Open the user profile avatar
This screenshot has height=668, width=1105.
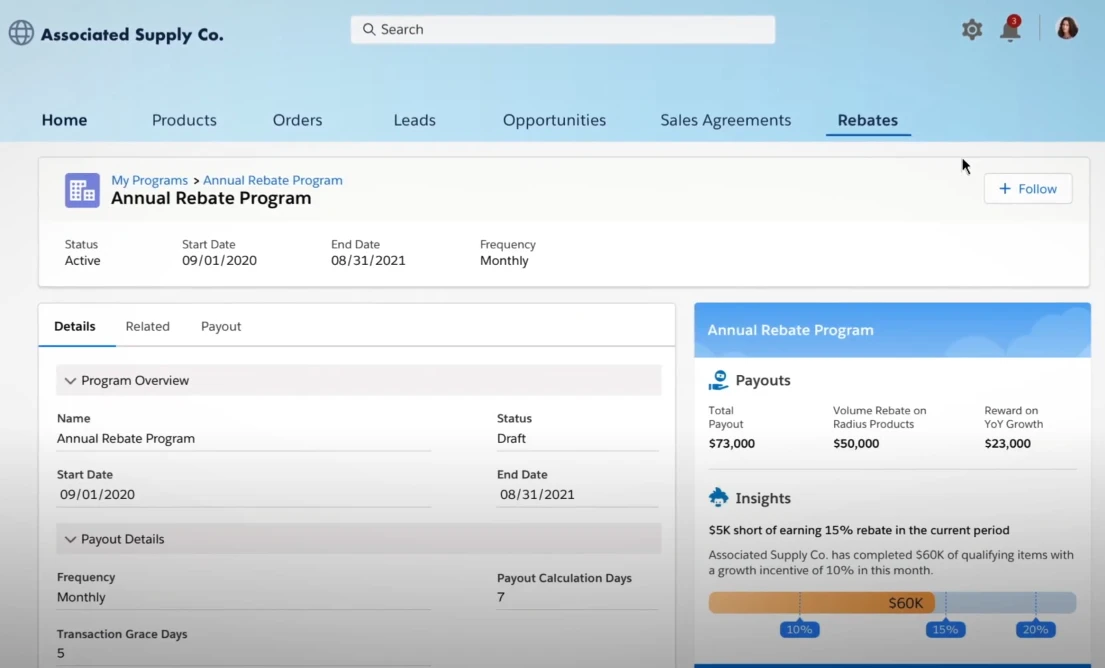pyautogui.click(x=1066, y=28)
